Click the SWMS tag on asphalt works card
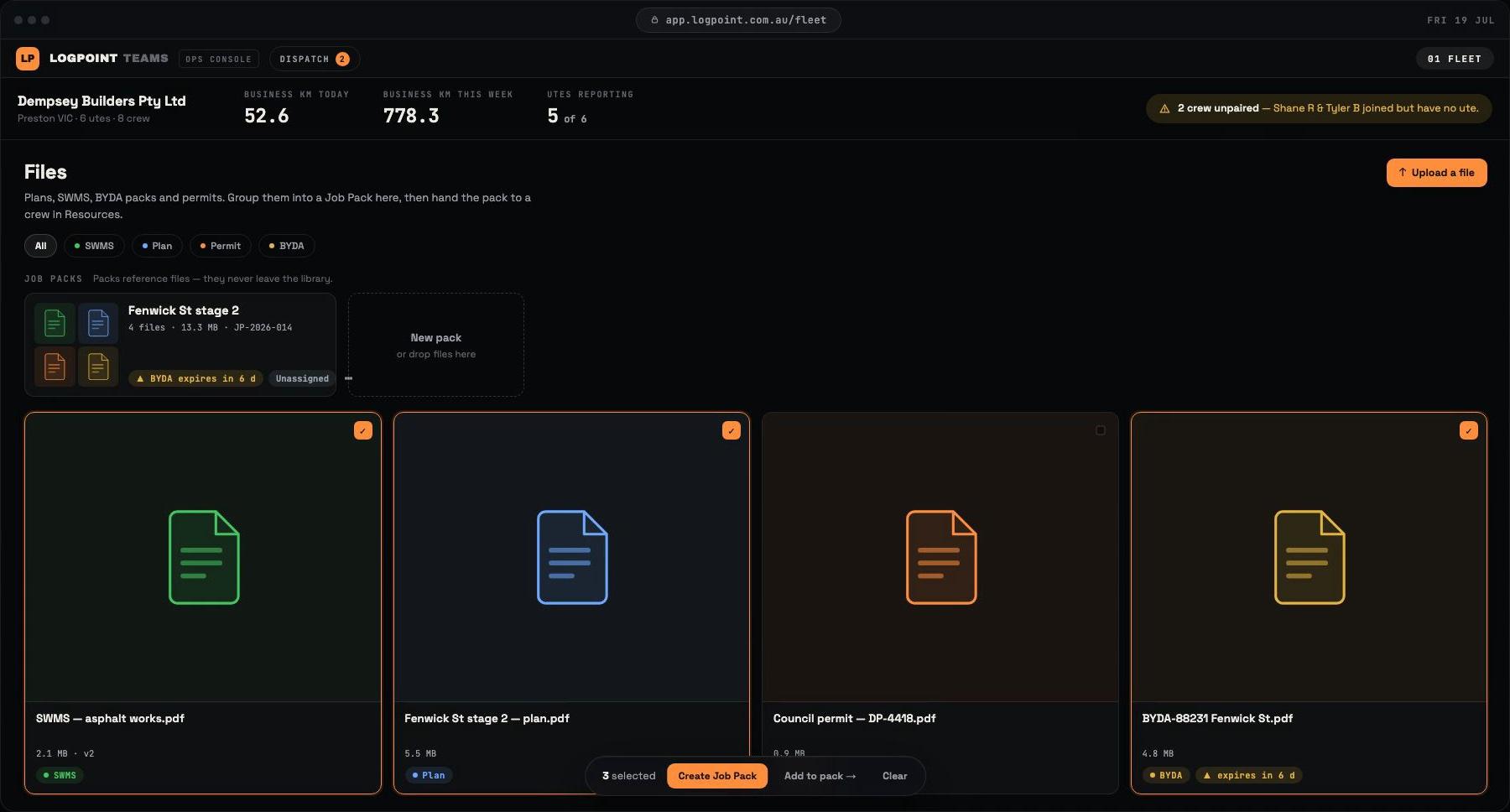Viewport: 1510px width, 812px height. tap(60, 775)
